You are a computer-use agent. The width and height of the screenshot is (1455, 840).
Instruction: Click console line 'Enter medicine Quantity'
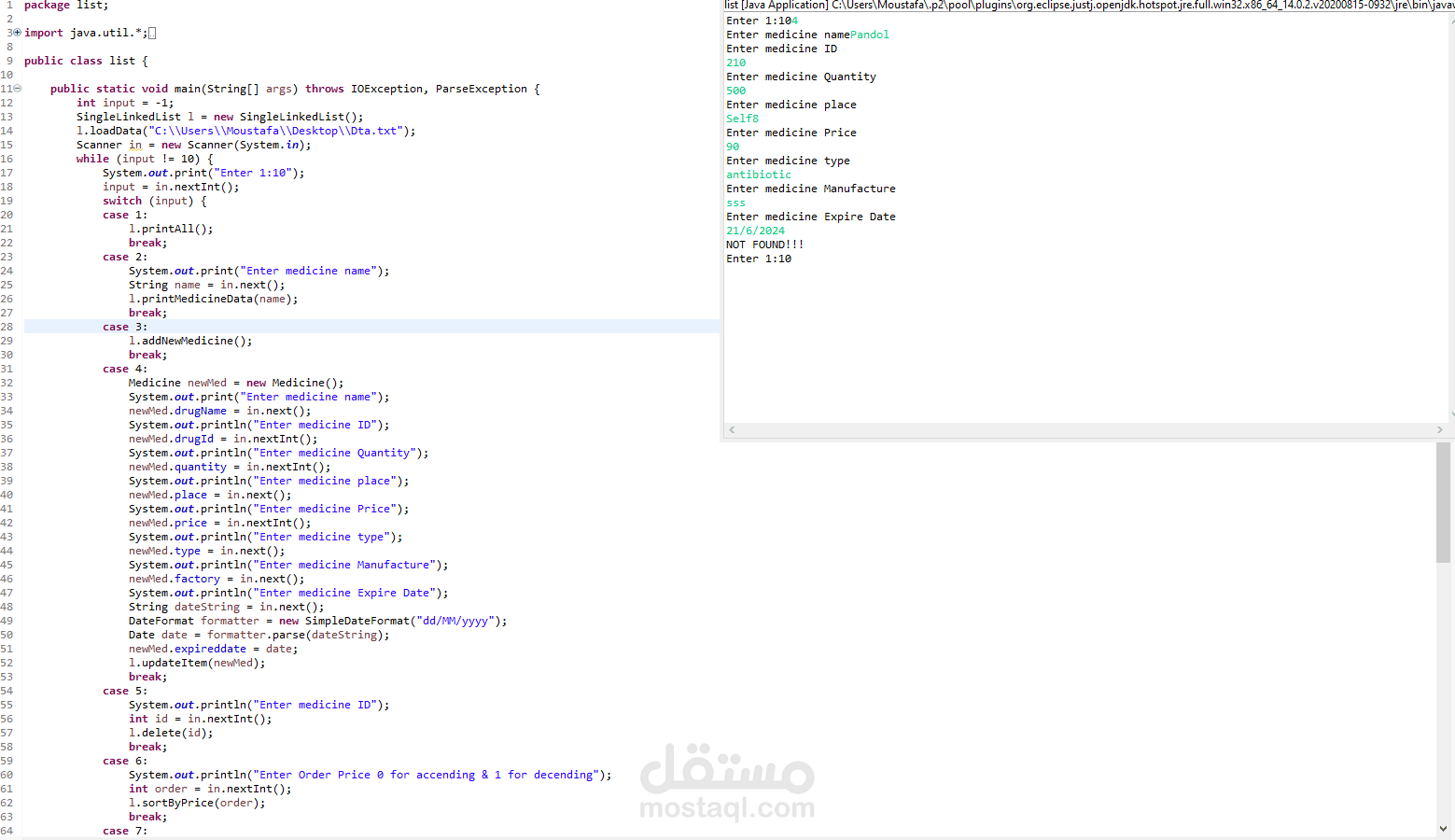point(802,77)
